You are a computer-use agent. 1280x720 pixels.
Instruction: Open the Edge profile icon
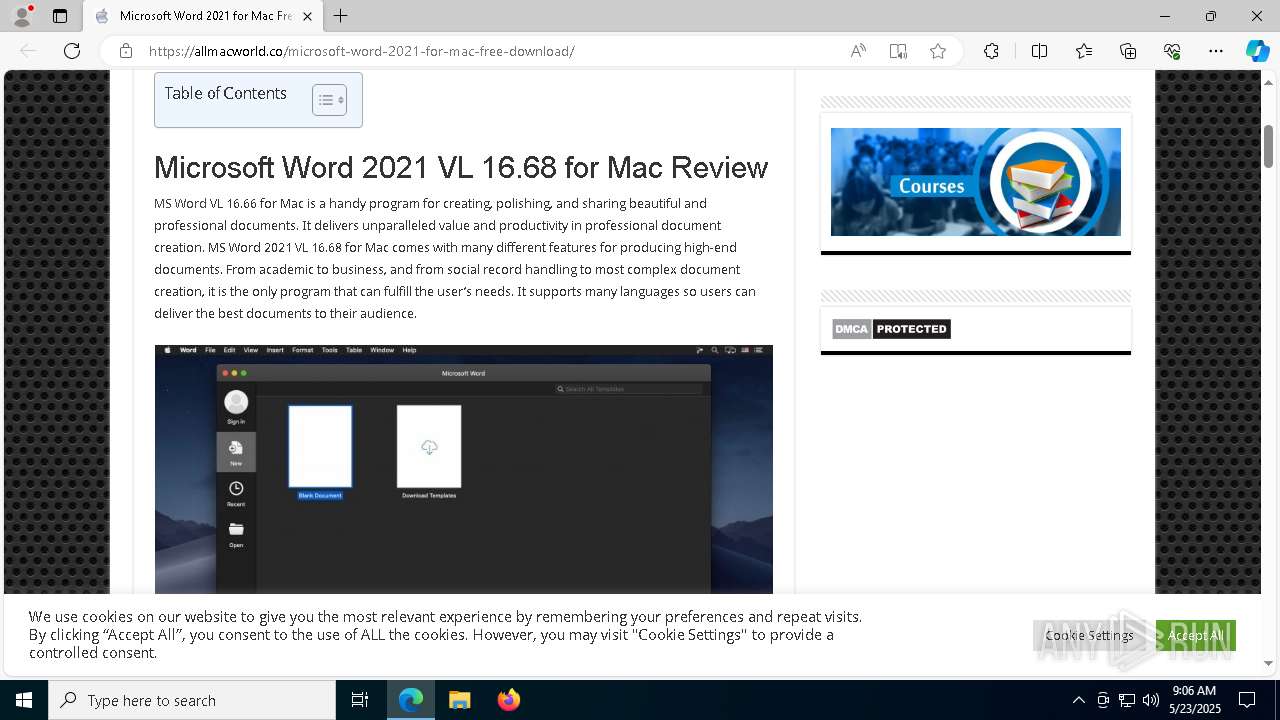22,16
